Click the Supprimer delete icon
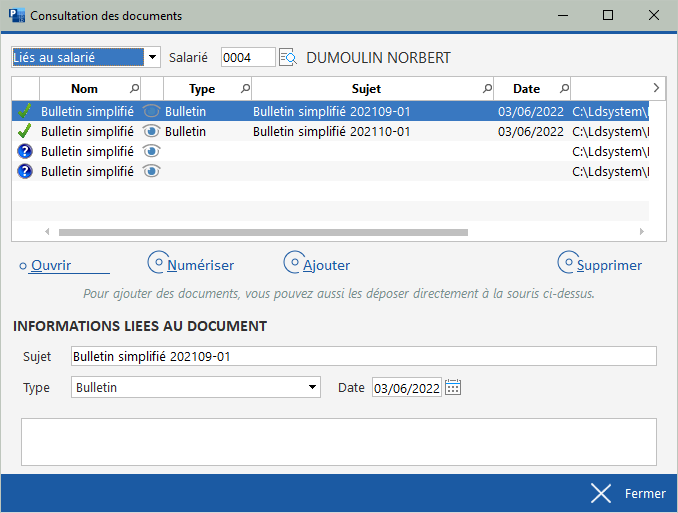The image size is (678, 513). 567,262
